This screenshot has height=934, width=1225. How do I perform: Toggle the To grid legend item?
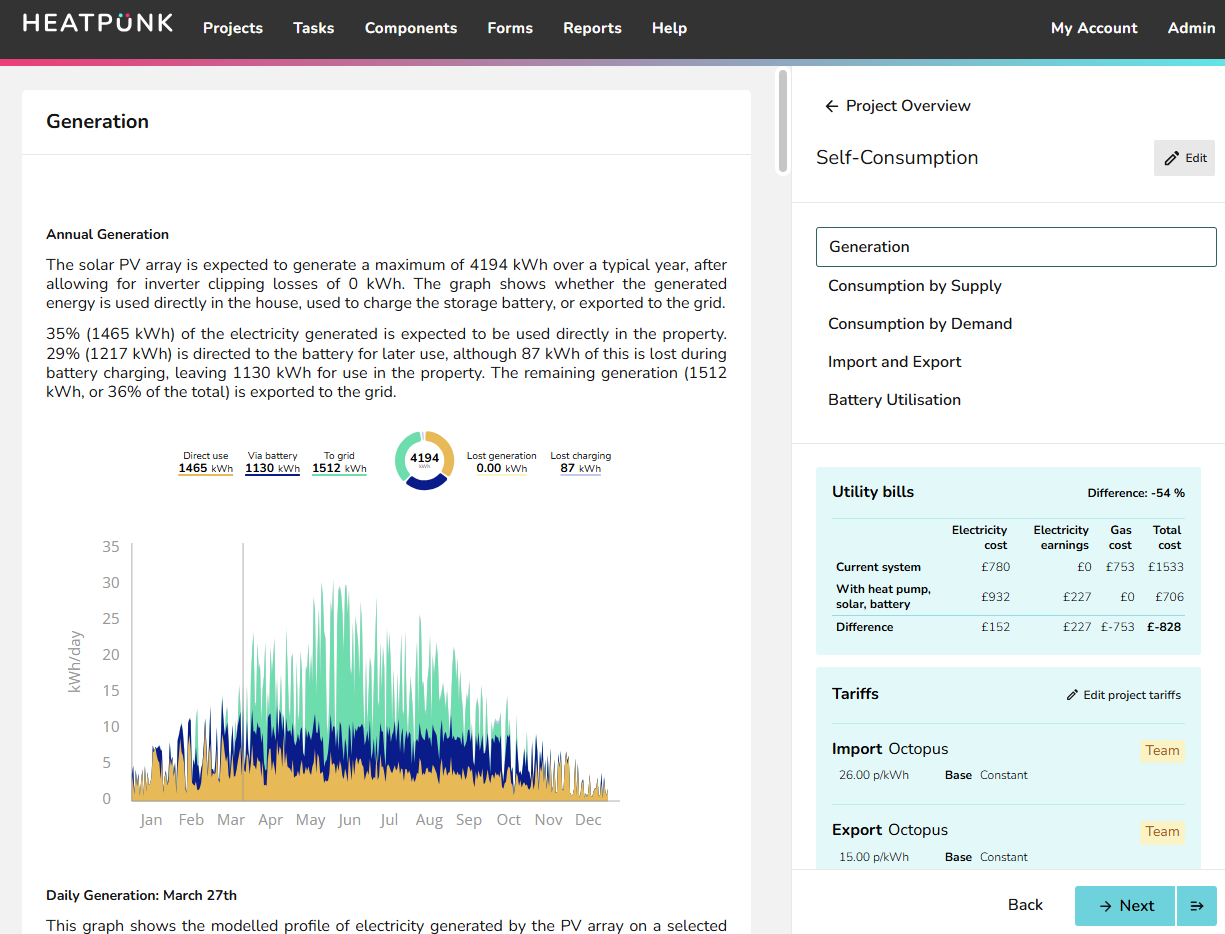pos(339,462)
